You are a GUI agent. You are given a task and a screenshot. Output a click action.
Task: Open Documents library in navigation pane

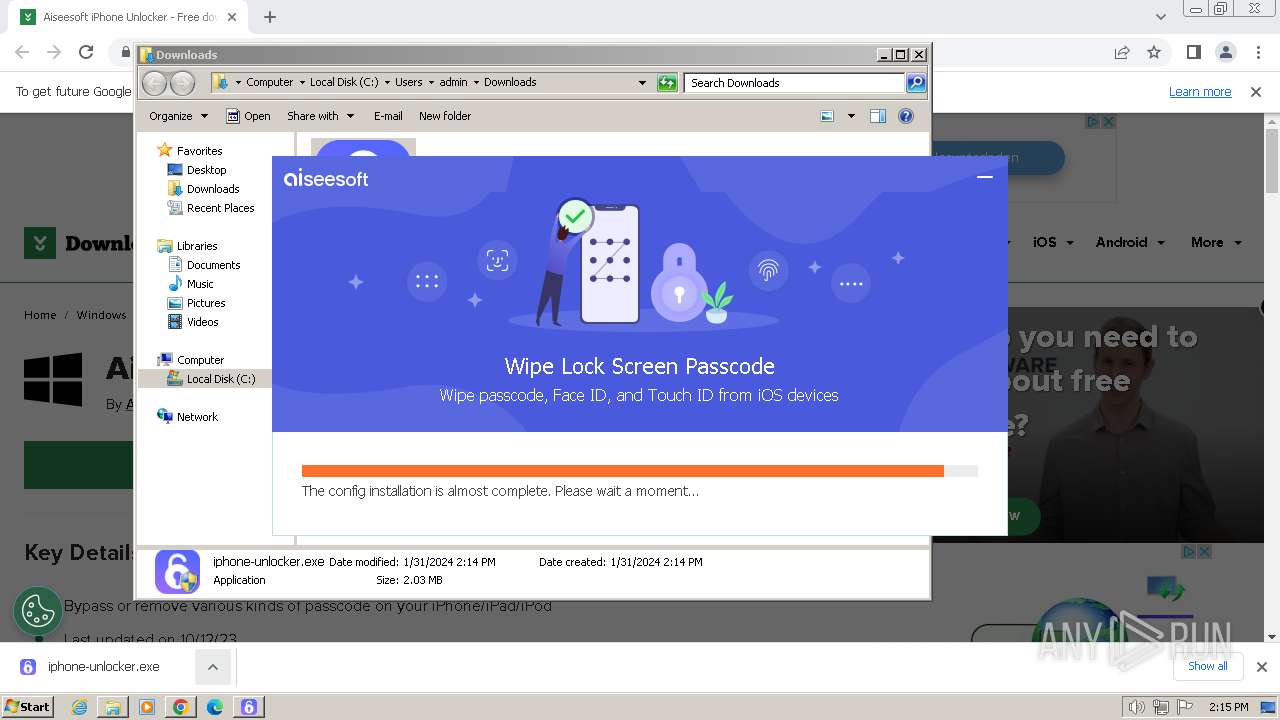[x=213, y=265]
